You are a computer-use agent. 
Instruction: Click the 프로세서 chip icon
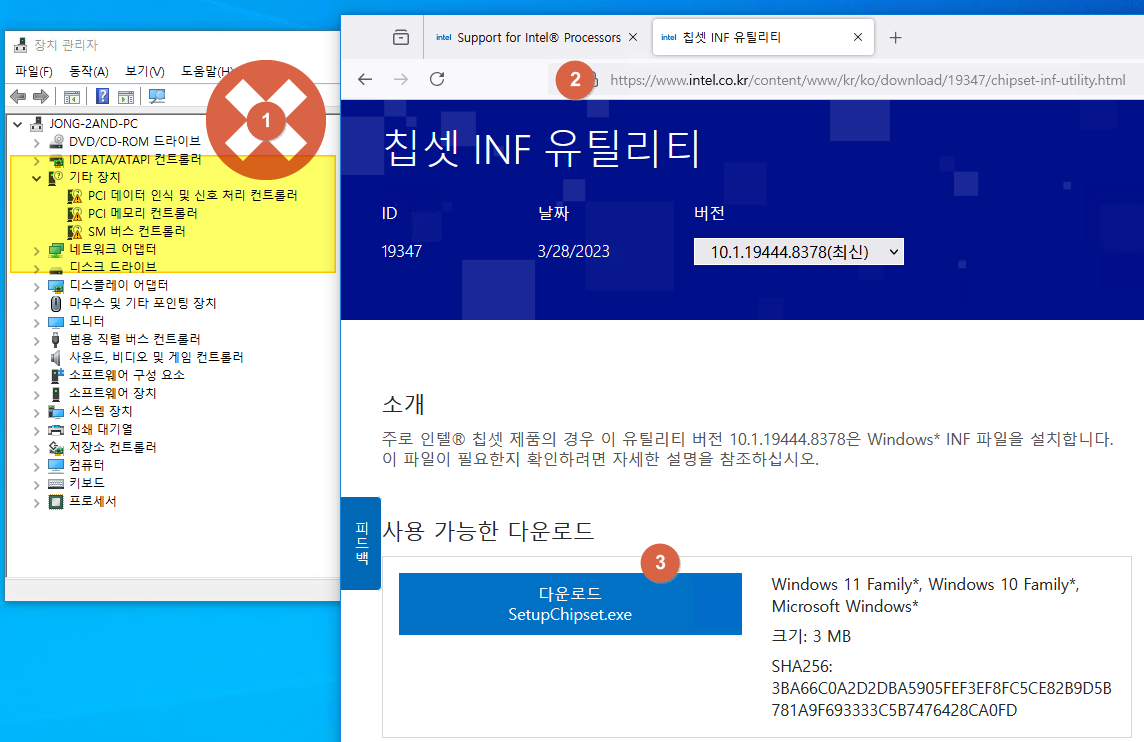click(x=56, y=501)
